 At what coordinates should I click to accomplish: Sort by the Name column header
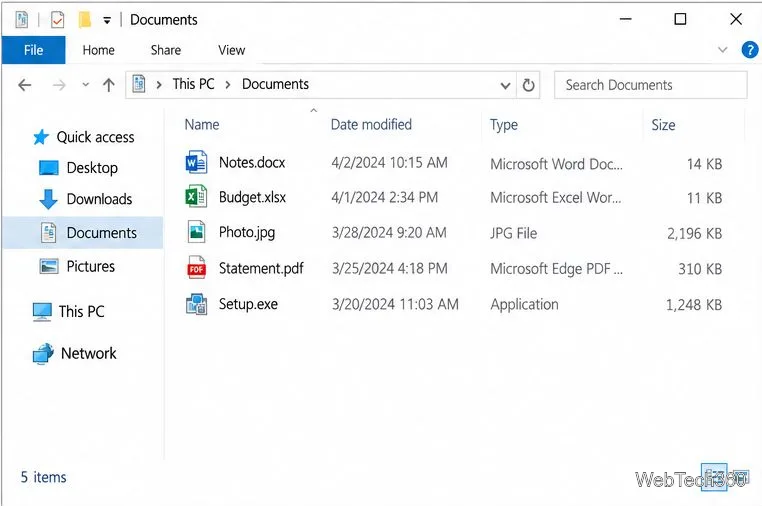coord(202,125)
